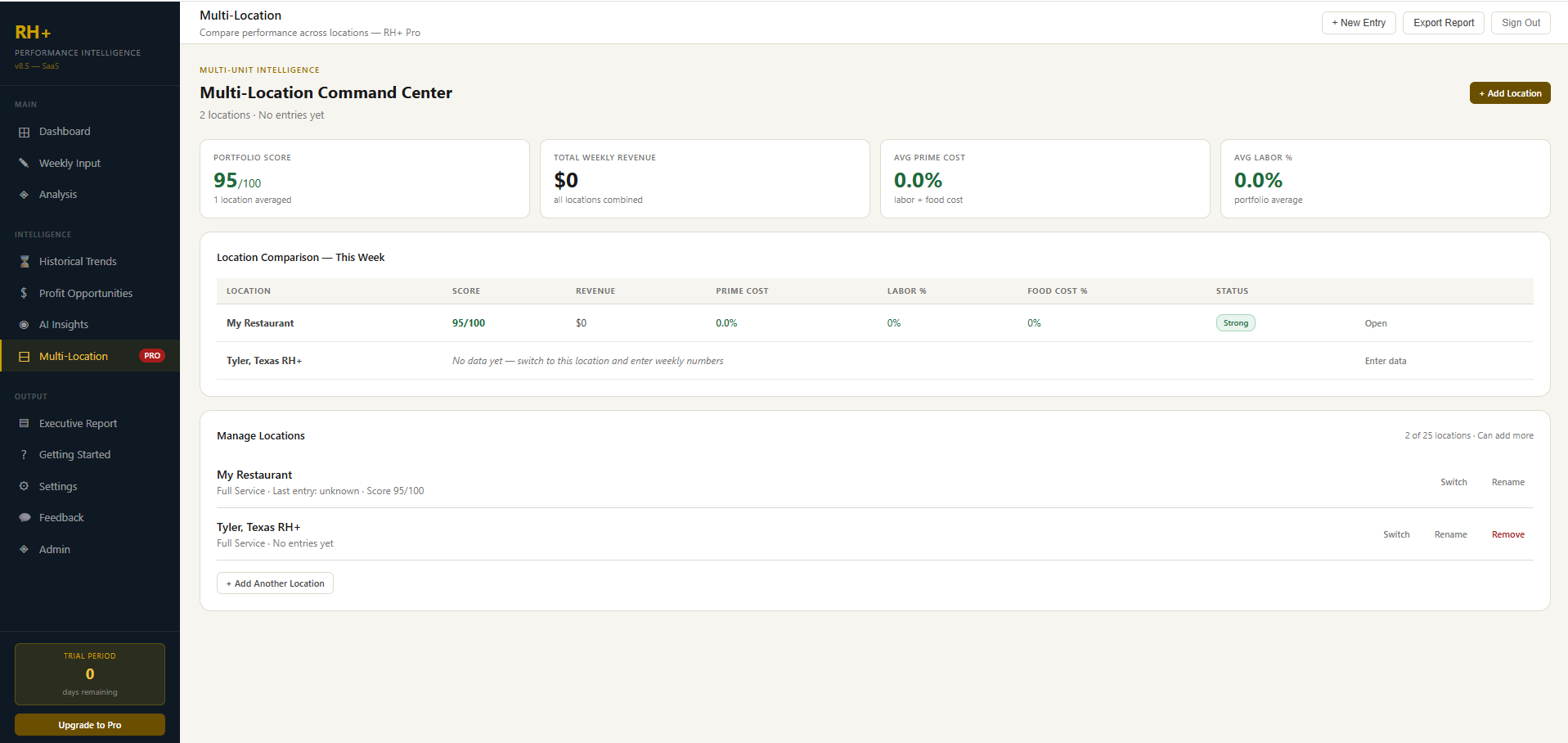Viewport: 1568px width, 743px height.
Task: Click the Weekly Input pencil icon
Action: (24, 163)
